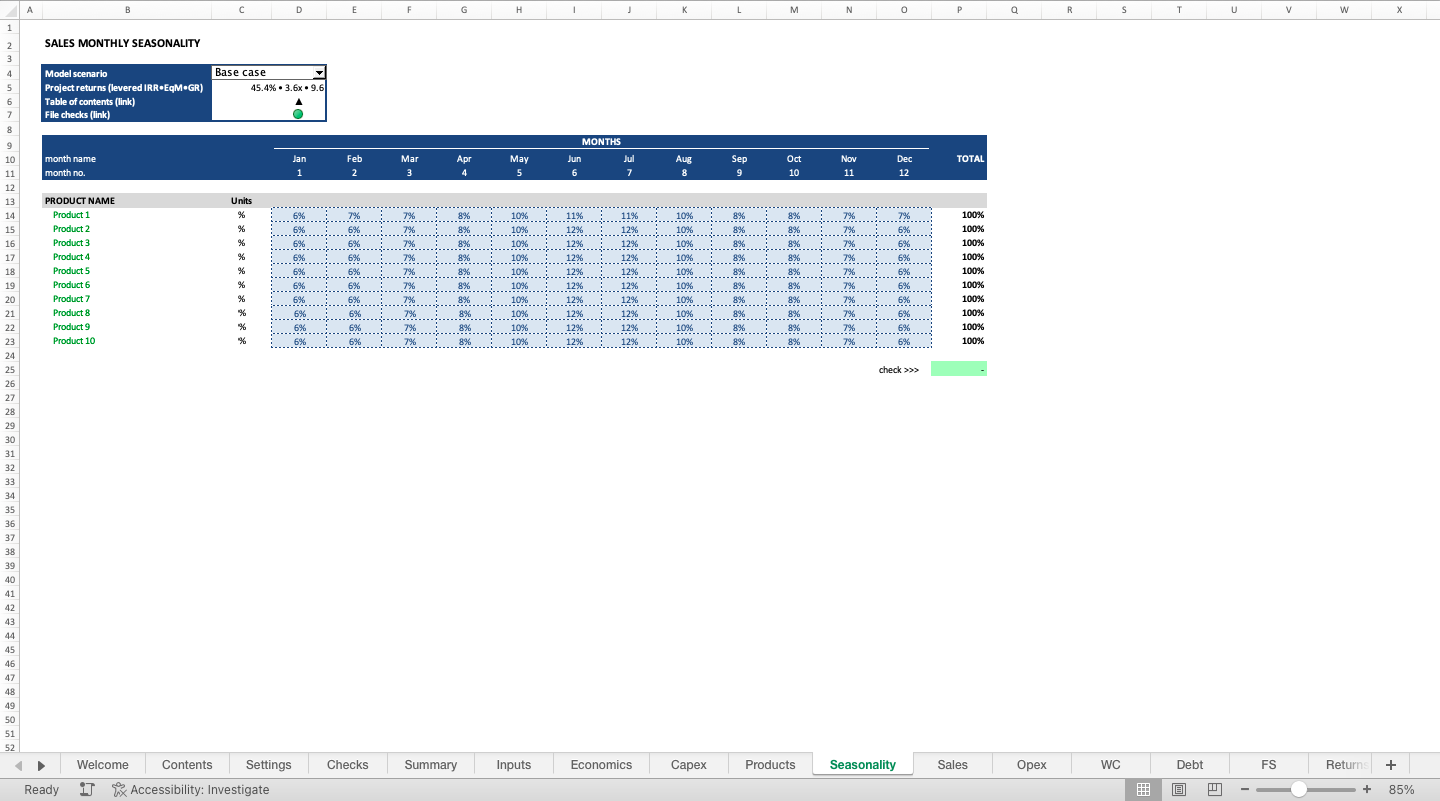Open the Model scenario dropdown arrow

[x=319, y=73]
